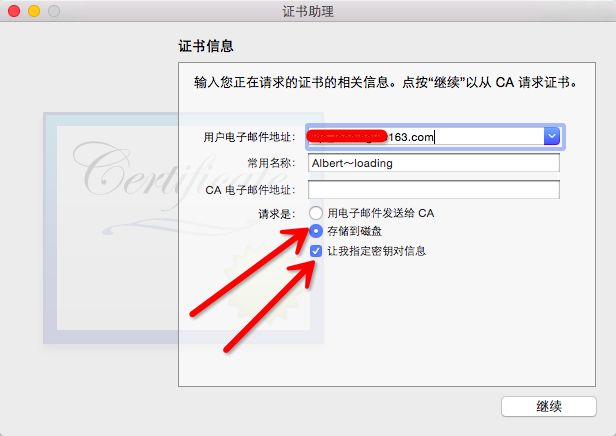Image resolution: width=616 pixels, height=436 pixels.
Task: Click the red close window button
Action: 14,11
